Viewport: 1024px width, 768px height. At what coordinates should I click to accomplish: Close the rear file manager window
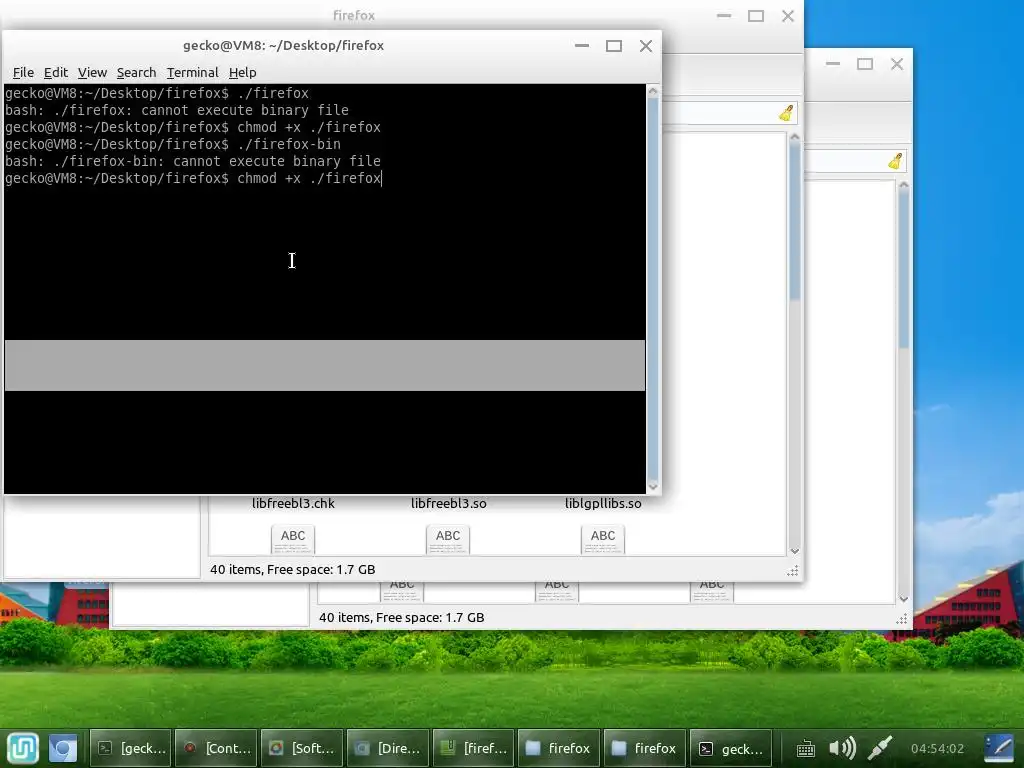click(x=897, y=63)
